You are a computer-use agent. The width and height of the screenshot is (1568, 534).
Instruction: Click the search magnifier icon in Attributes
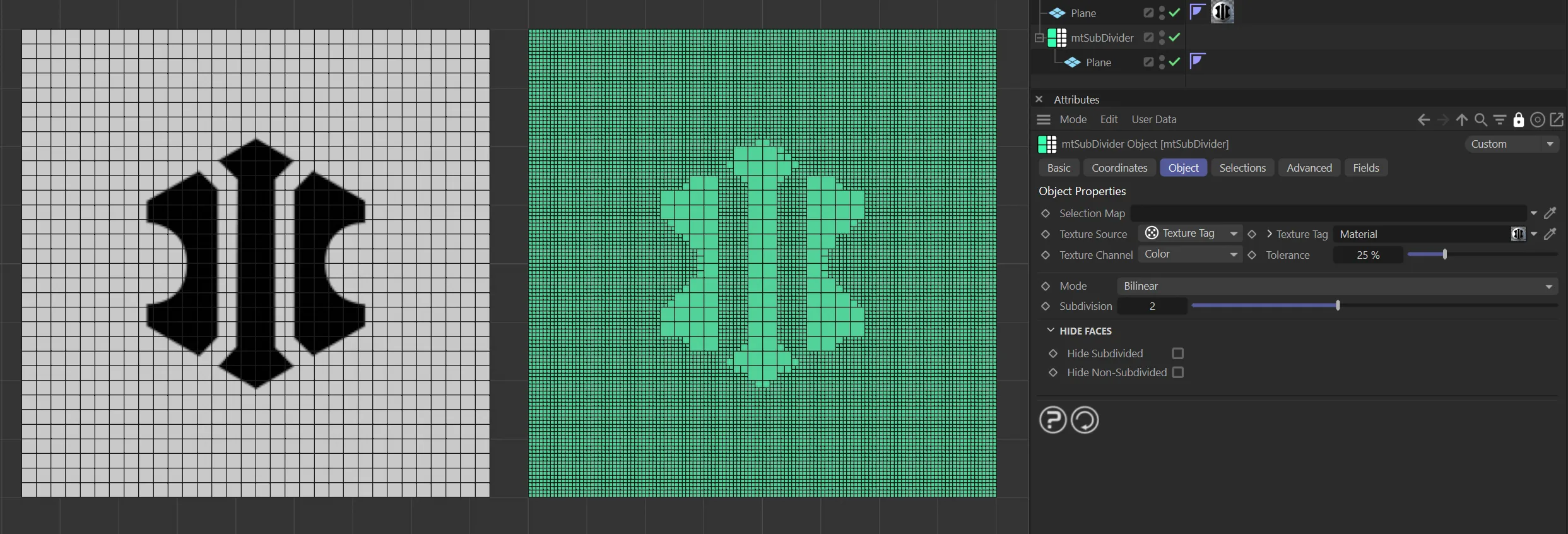[x=1480, y=119]
